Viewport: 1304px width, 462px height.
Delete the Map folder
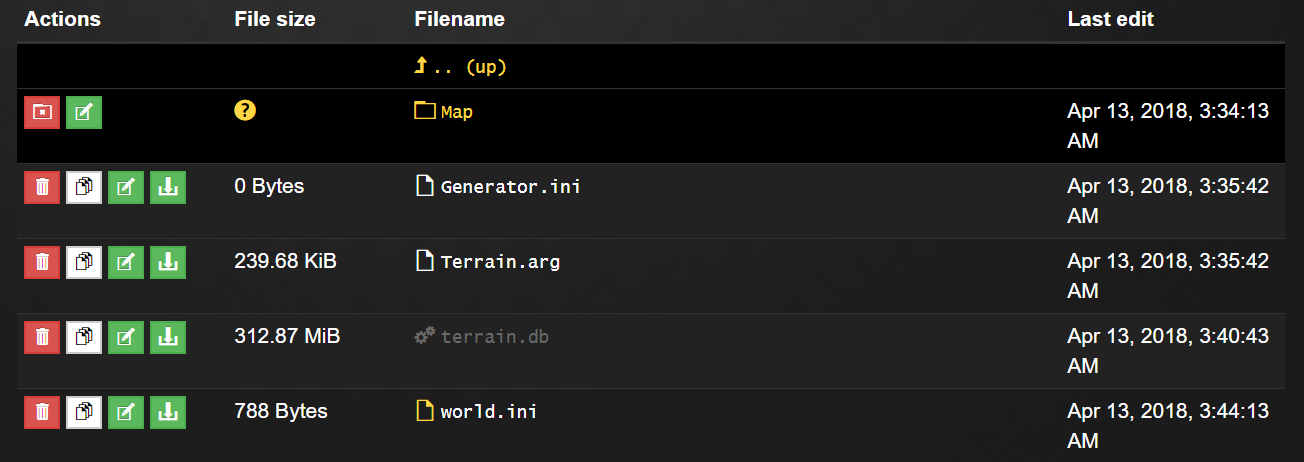tap(42, 112)
